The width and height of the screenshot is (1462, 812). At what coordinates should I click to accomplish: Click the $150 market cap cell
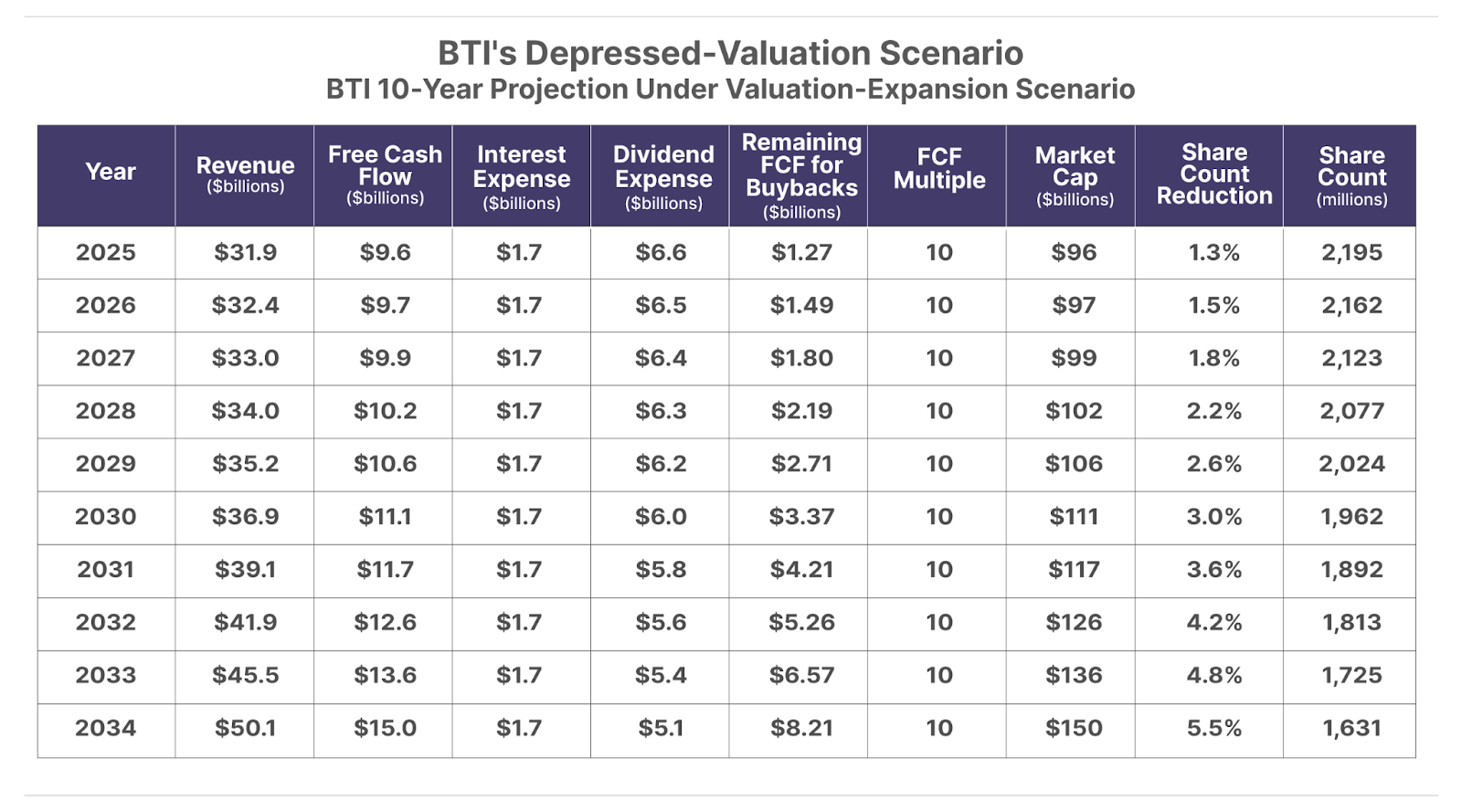coord(1075,728)
